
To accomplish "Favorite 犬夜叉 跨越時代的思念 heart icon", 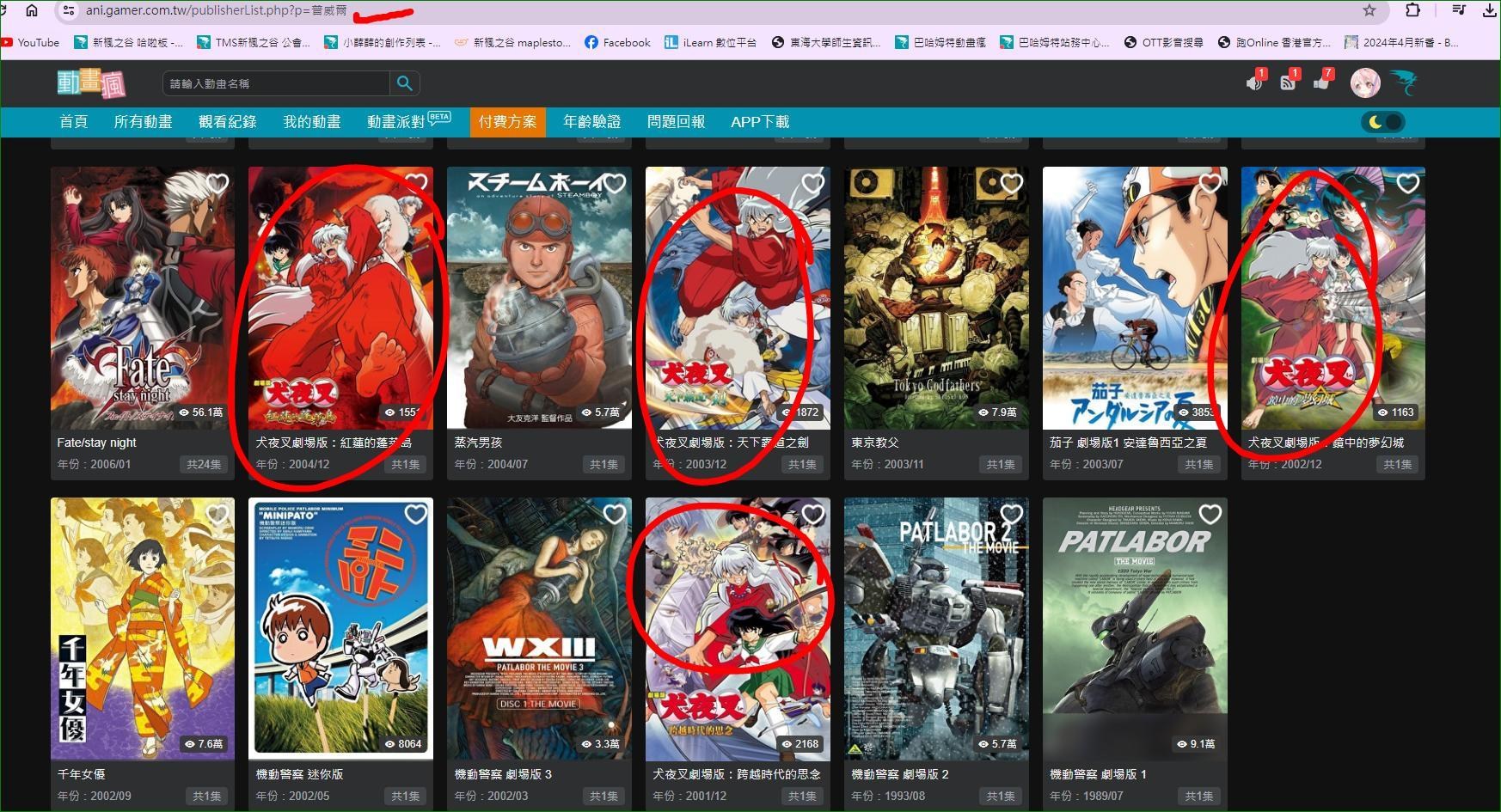I will [x=813, y=514].
